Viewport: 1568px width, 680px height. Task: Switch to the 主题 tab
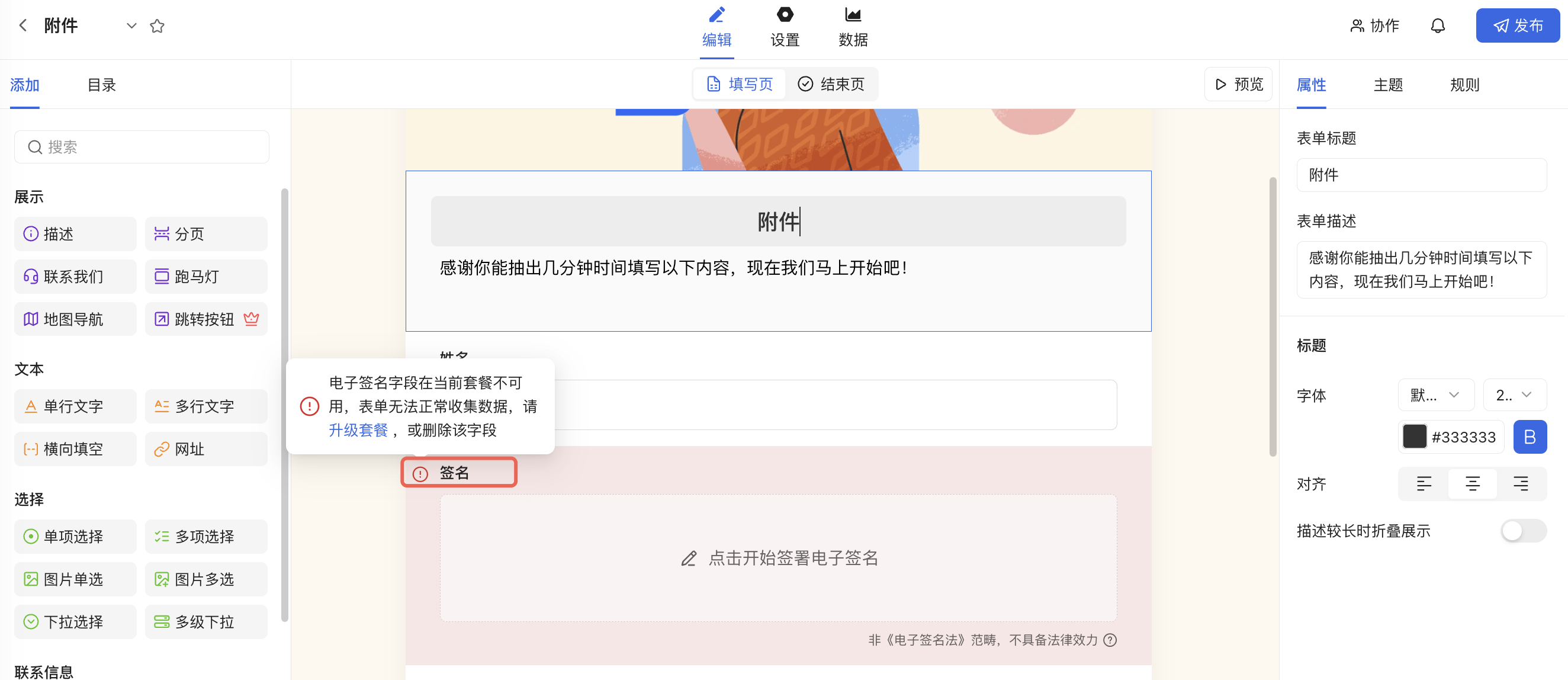tap(1388, 85)
